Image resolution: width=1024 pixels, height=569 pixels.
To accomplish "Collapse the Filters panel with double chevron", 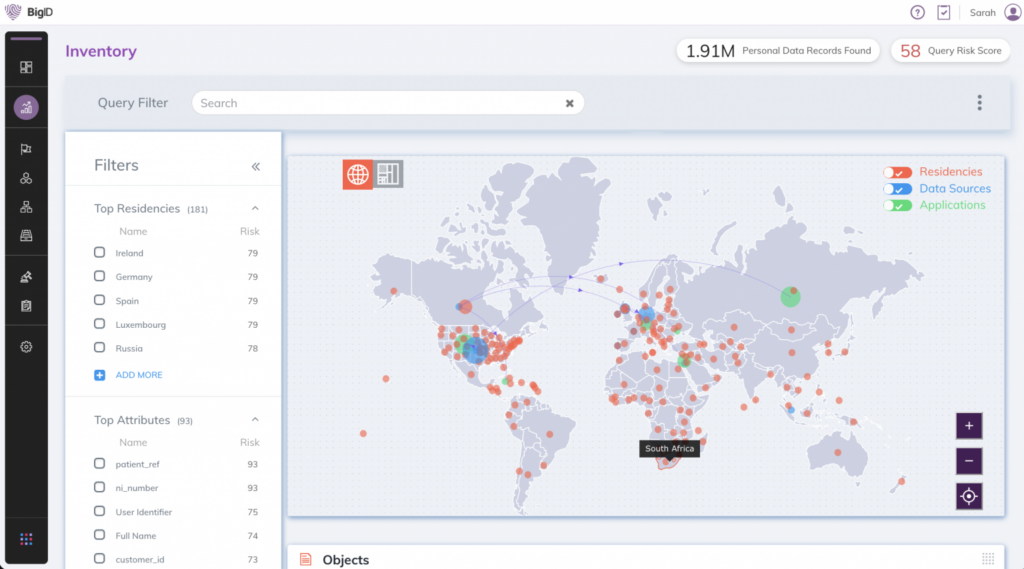I will (x=255, y=167).
